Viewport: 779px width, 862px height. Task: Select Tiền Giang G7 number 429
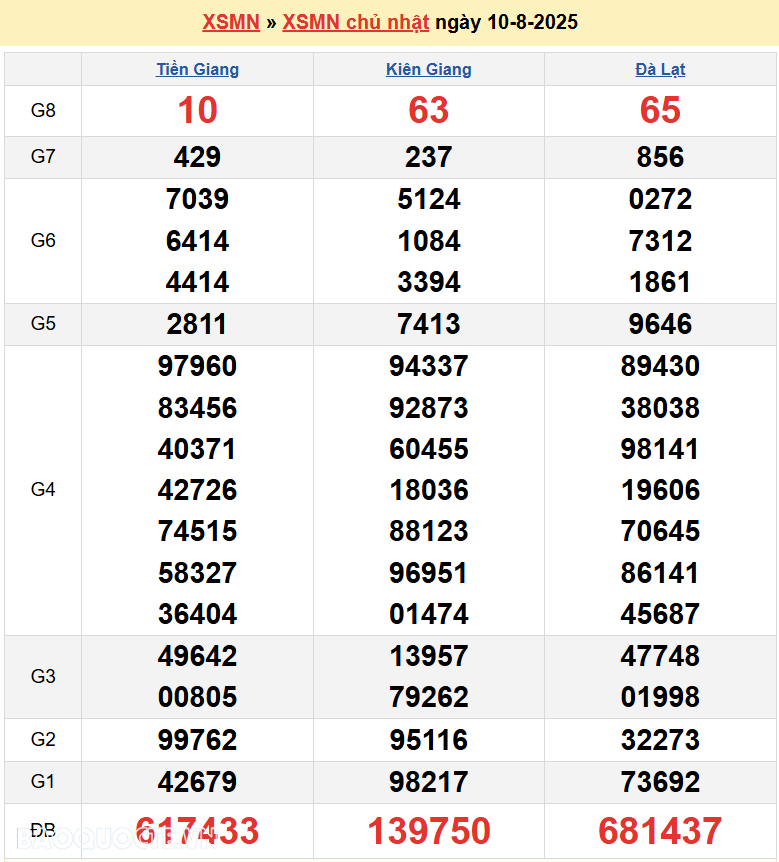click(198, 157)
